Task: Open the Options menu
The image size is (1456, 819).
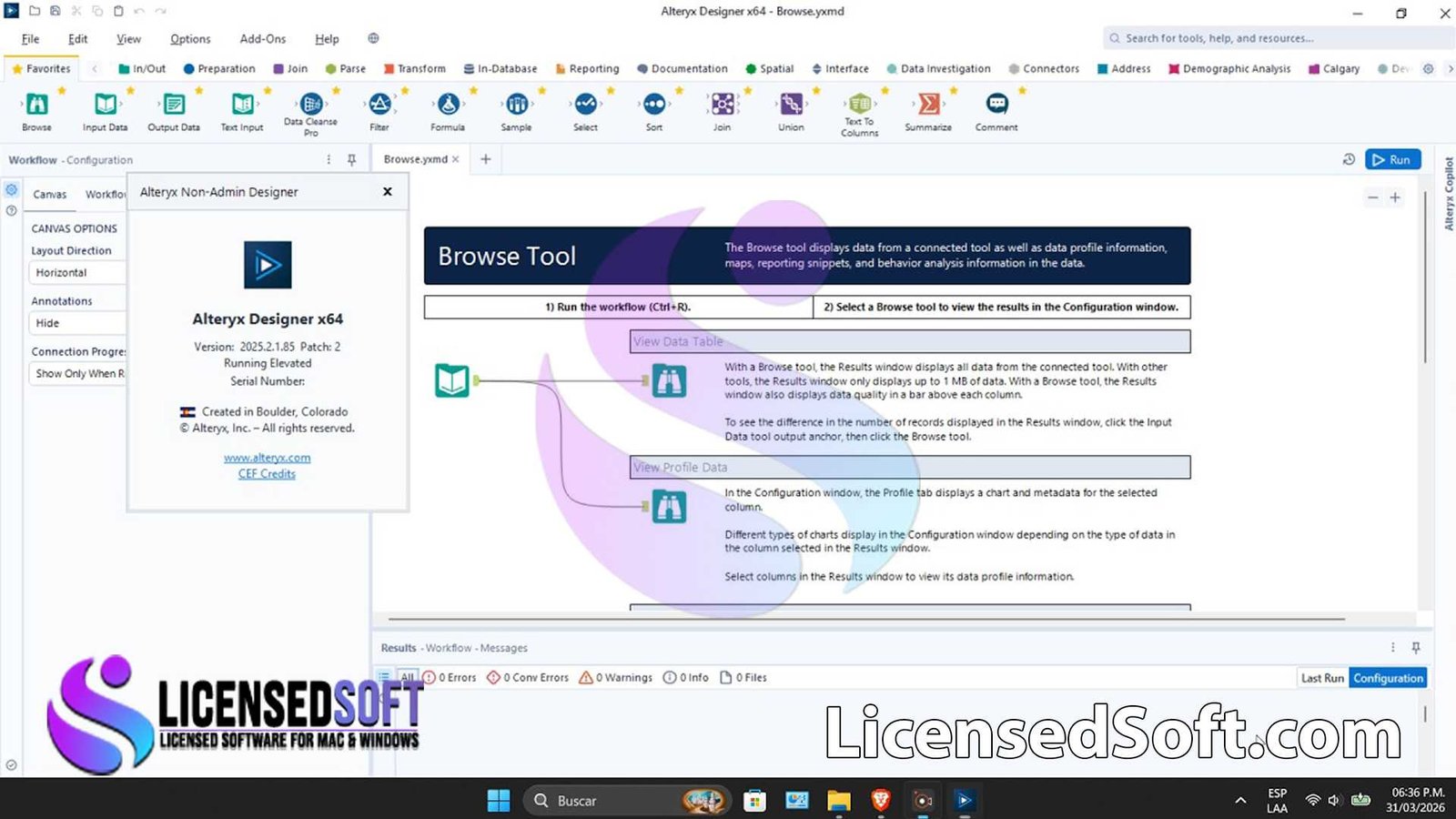Action: click(189, 38)
